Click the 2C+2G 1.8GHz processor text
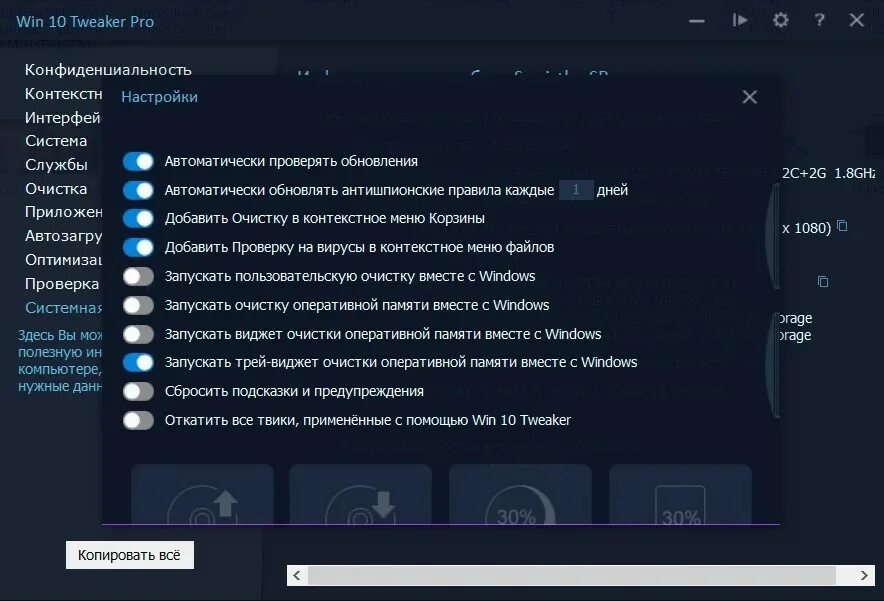884x601 pixels. click(x=829, y=173)
